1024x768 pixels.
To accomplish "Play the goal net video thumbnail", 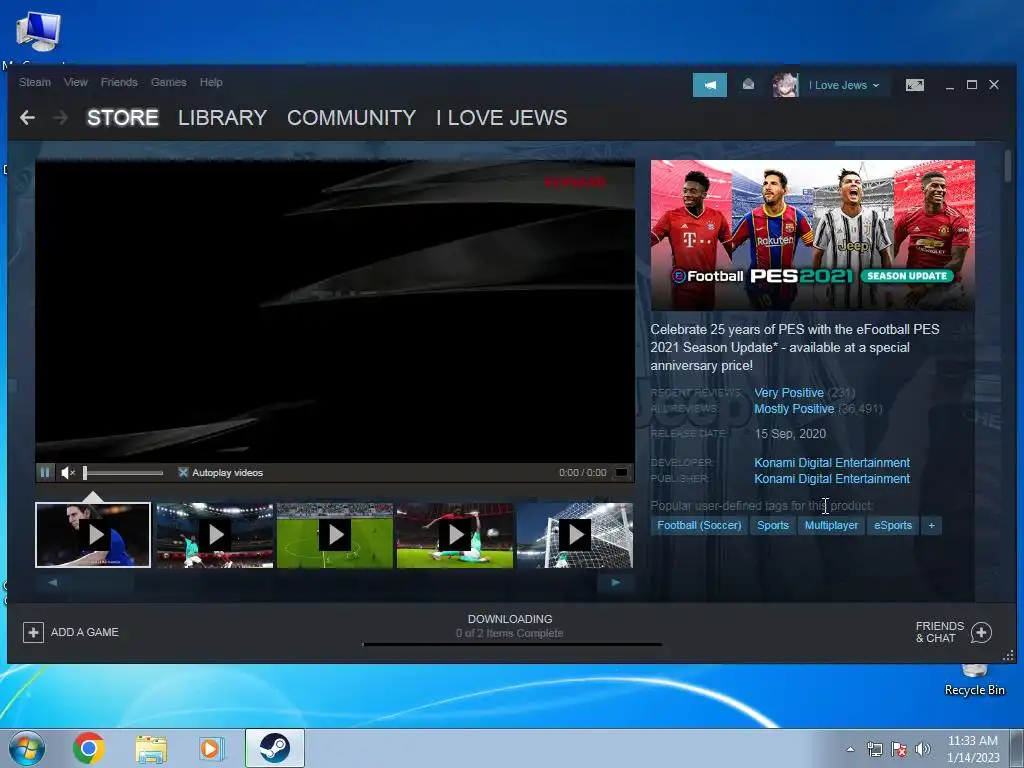I will coord(575,535).
